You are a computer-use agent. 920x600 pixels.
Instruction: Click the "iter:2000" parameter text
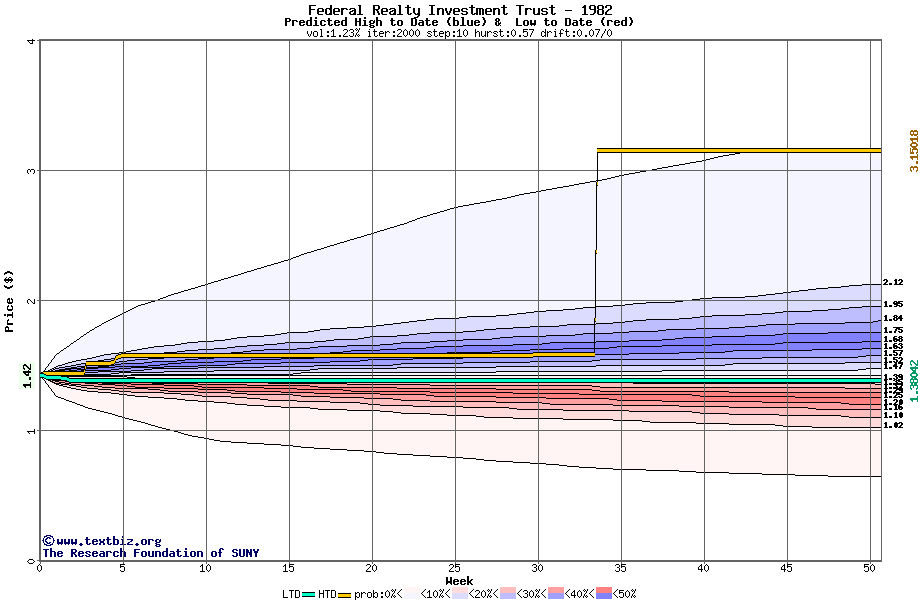(x=394, y=33)
